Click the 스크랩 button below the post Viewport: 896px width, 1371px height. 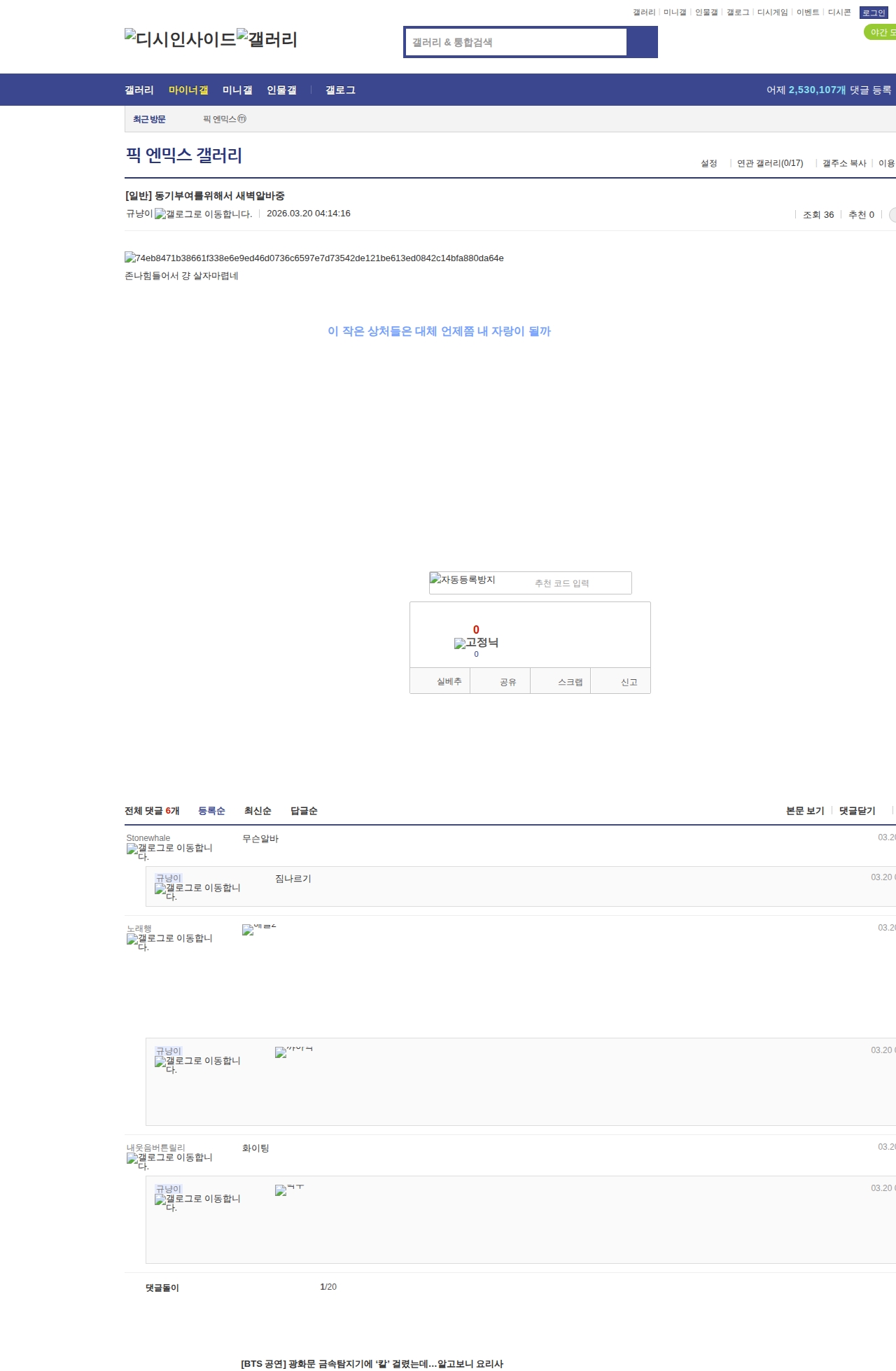(x=570, y=681)
